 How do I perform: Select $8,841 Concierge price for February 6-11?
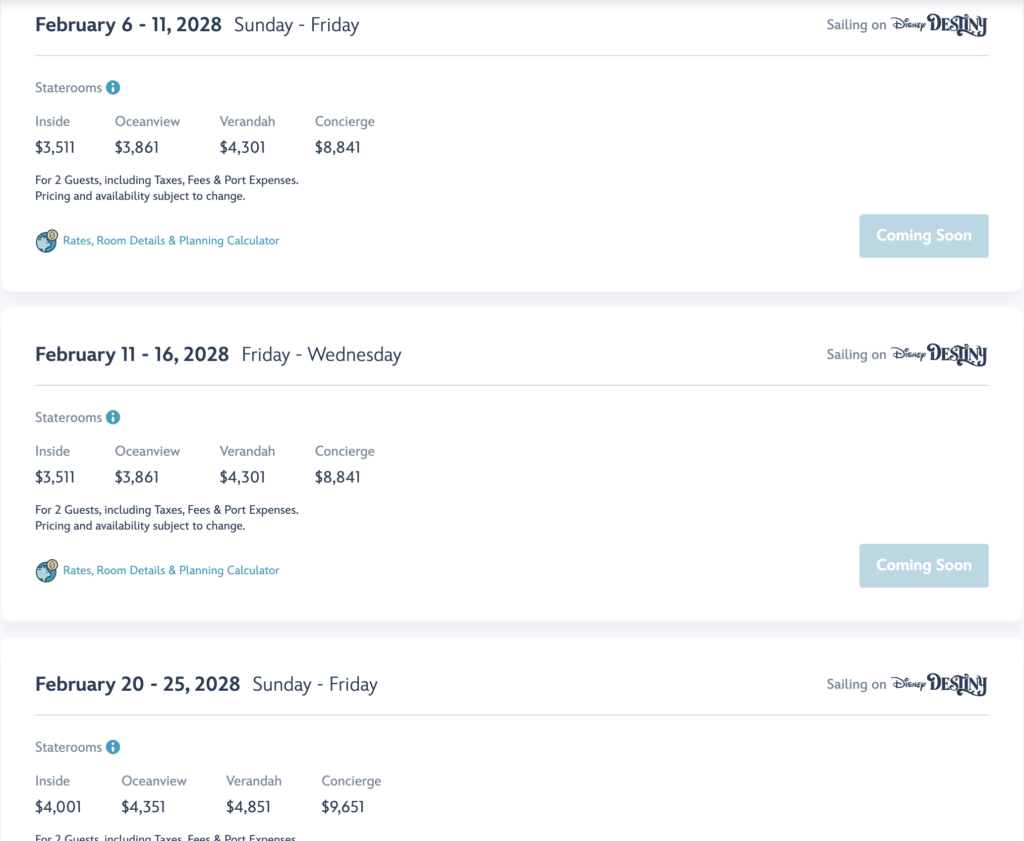(338, 148)
